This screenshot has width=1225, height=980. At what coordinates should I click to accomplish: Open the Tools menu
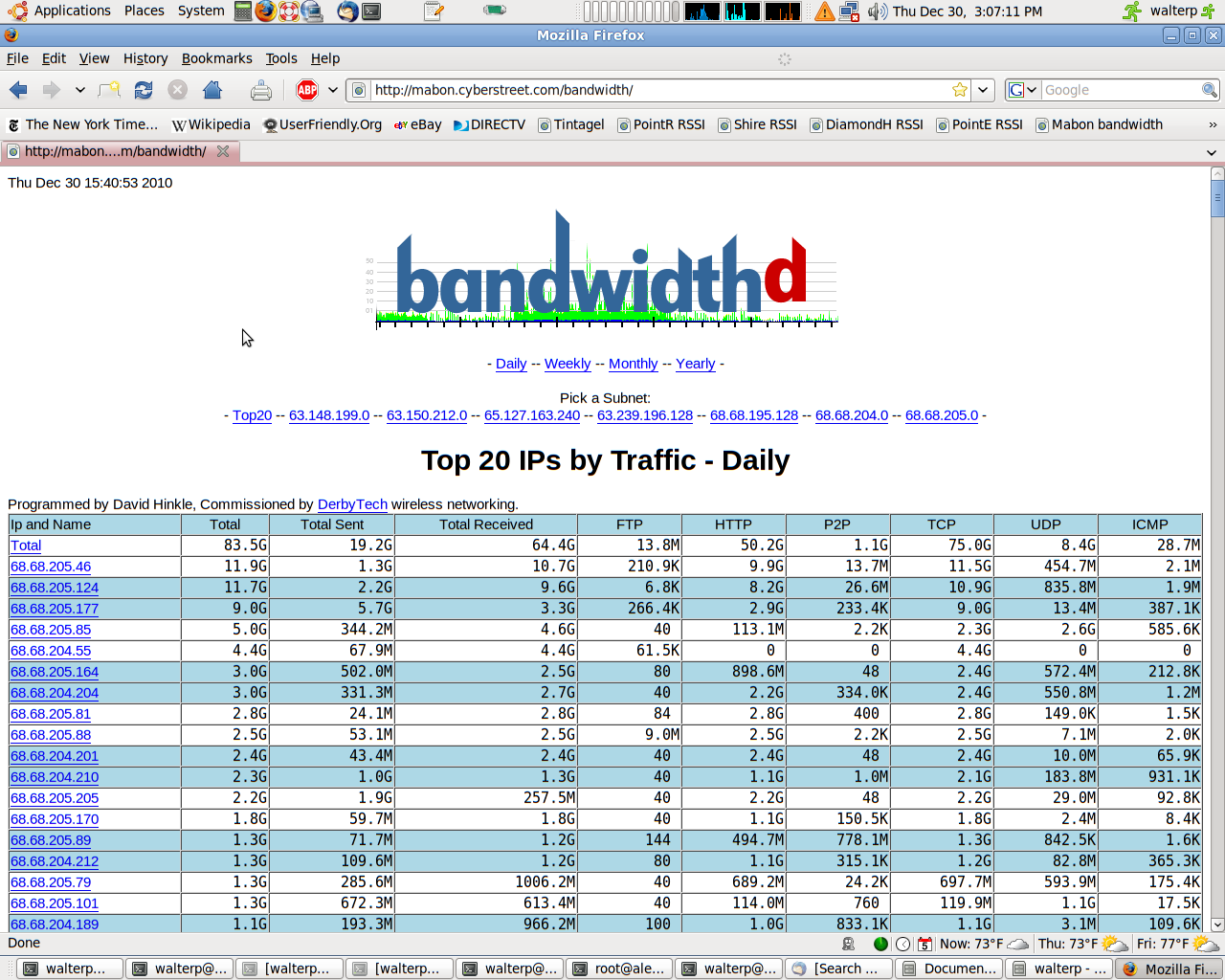tap(281, 58)
